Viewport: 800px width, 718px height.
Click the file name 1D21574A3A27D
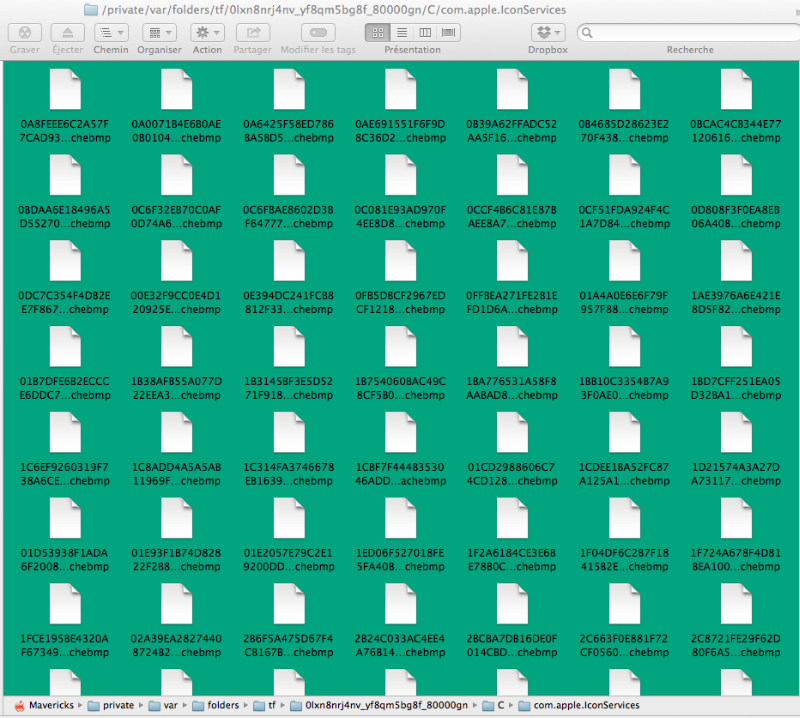(x=736, y=474)
